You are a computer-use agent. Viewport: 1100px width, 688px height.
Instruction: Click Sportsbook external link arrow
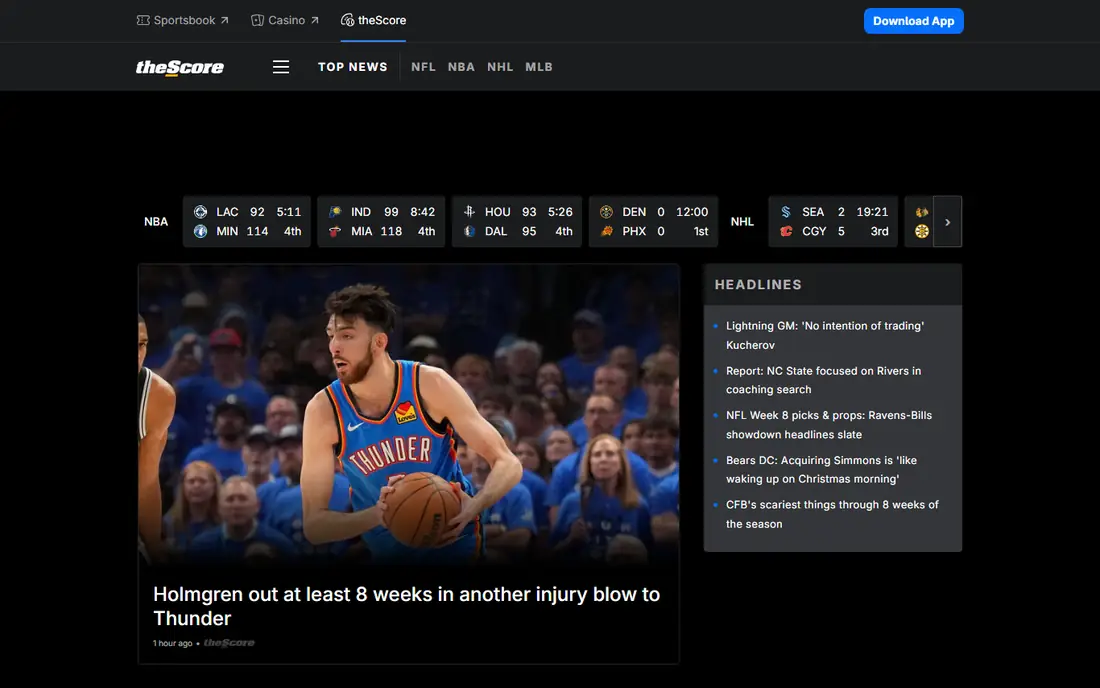pos(224,20)
